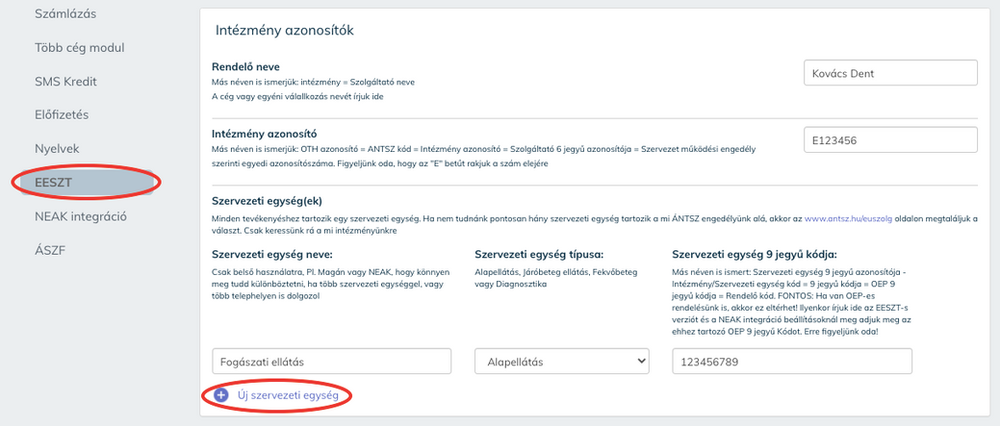Expand the Szervezeti egység típusa dropdown
The height and width of the screenshot is (426, 1000).
pos(561,361)
